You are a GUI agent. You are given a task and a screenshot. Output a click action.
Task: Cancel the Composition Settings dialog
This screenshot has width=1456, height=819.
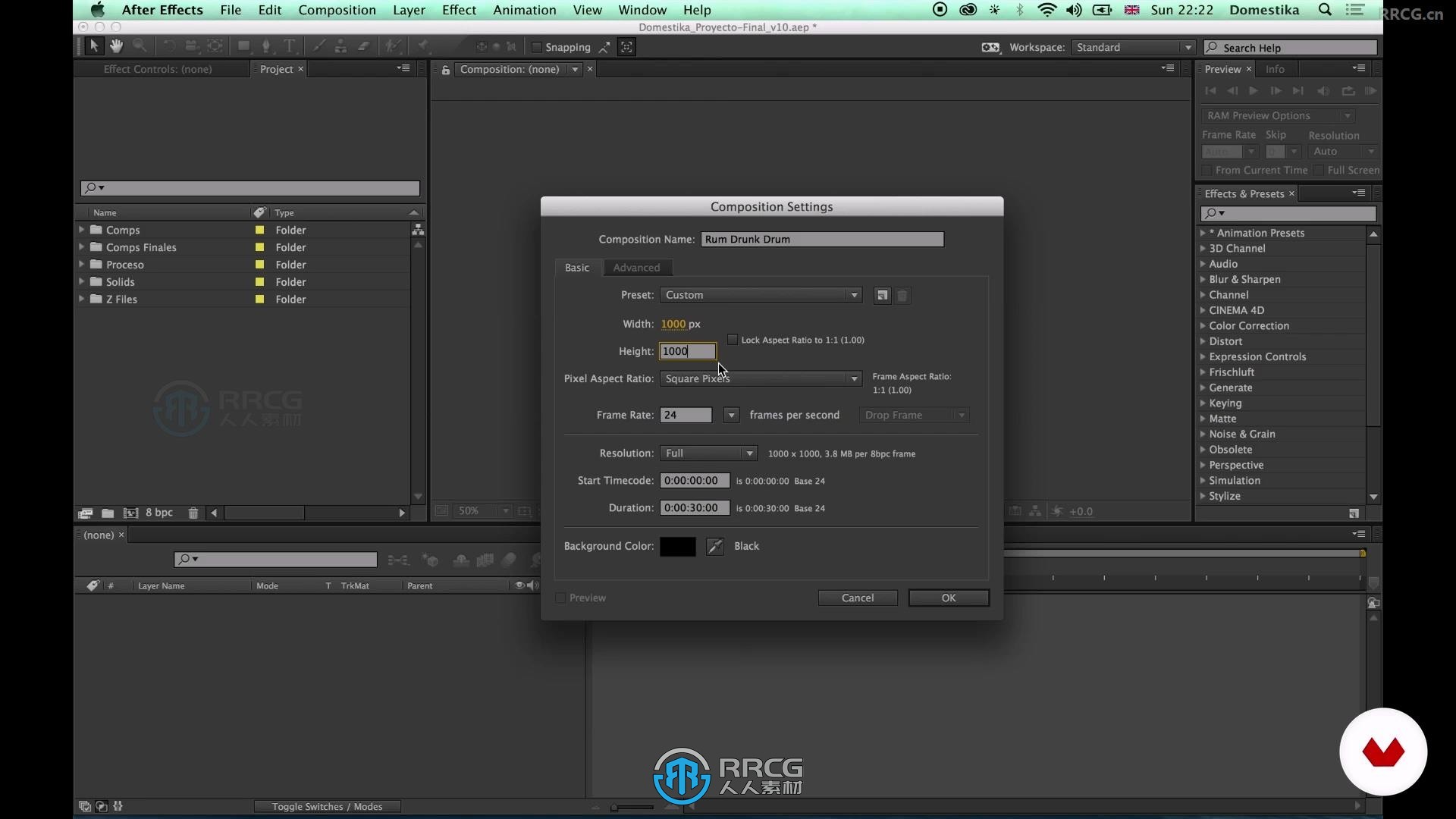point(858,598)
